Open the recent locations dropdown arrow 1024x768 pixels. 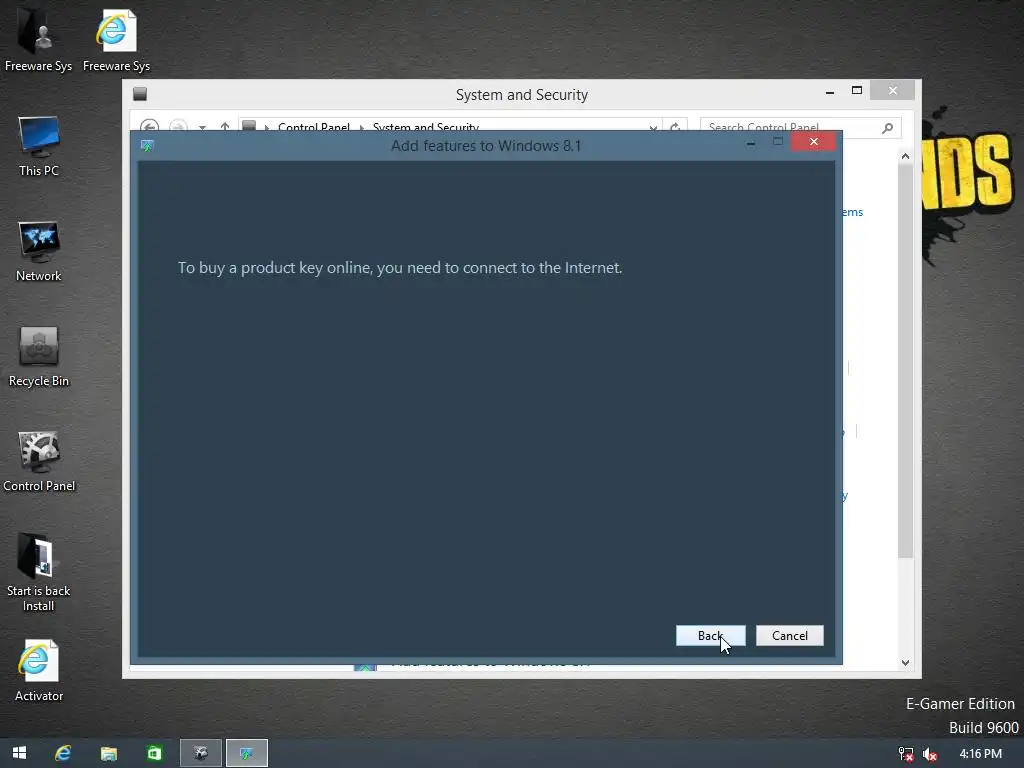click(202, 128)
